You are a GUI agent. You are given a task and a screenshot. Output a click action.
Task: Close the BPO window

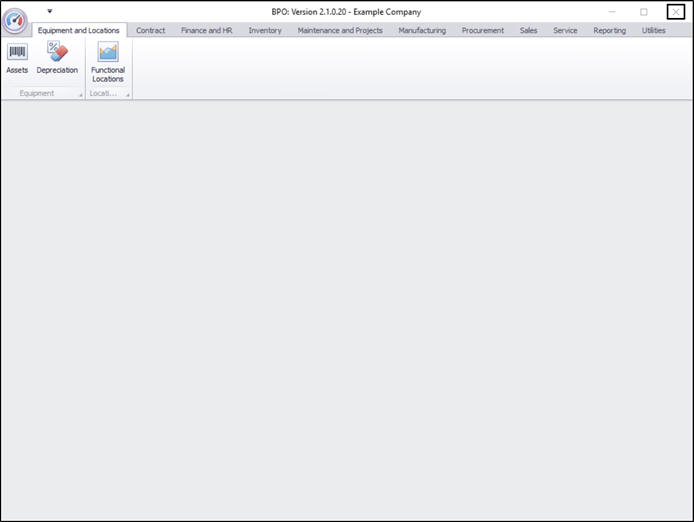tap(676, 12)
